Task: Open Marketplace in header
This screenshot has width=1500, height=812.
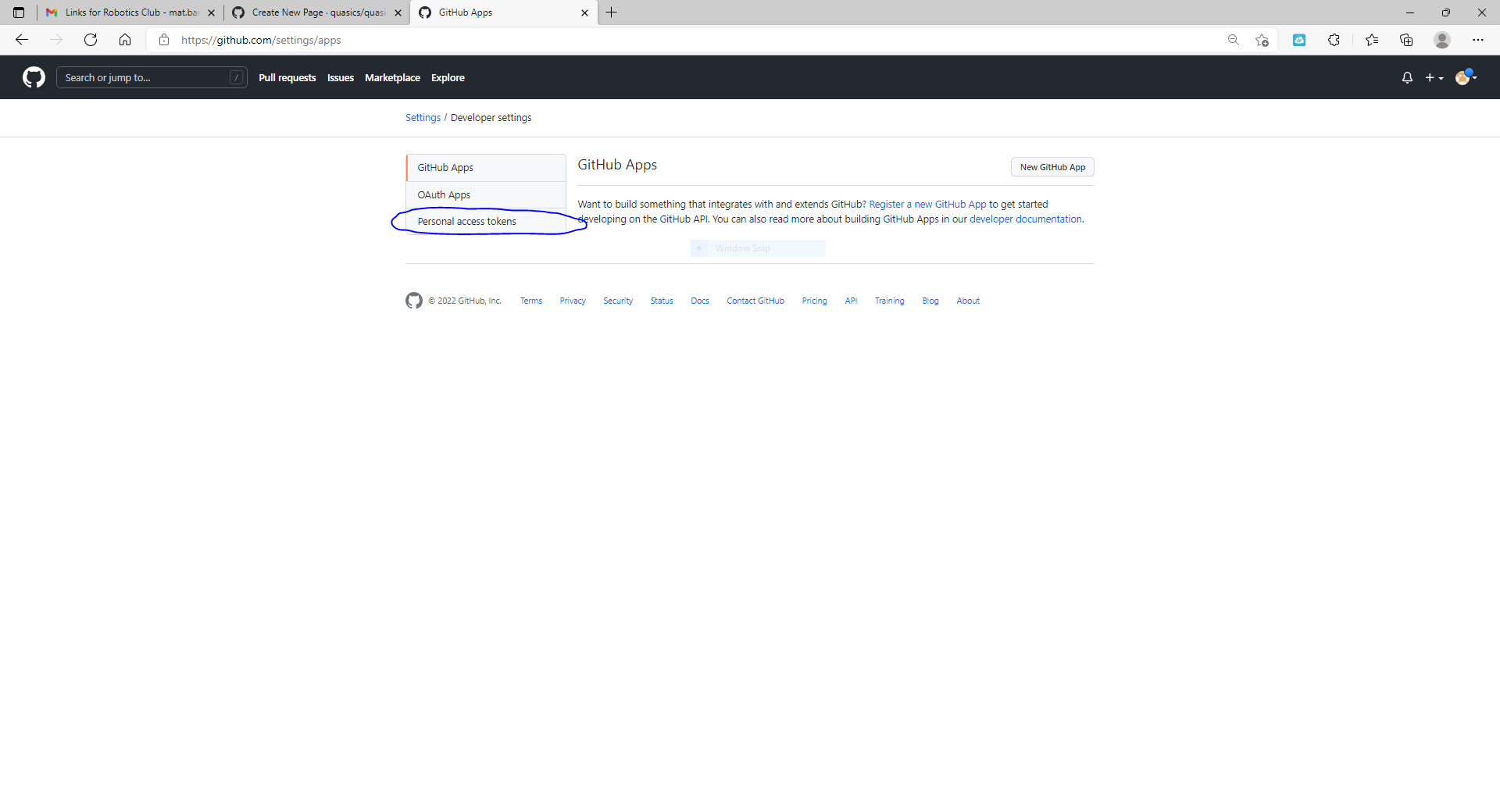Action: tap(392, 77)
